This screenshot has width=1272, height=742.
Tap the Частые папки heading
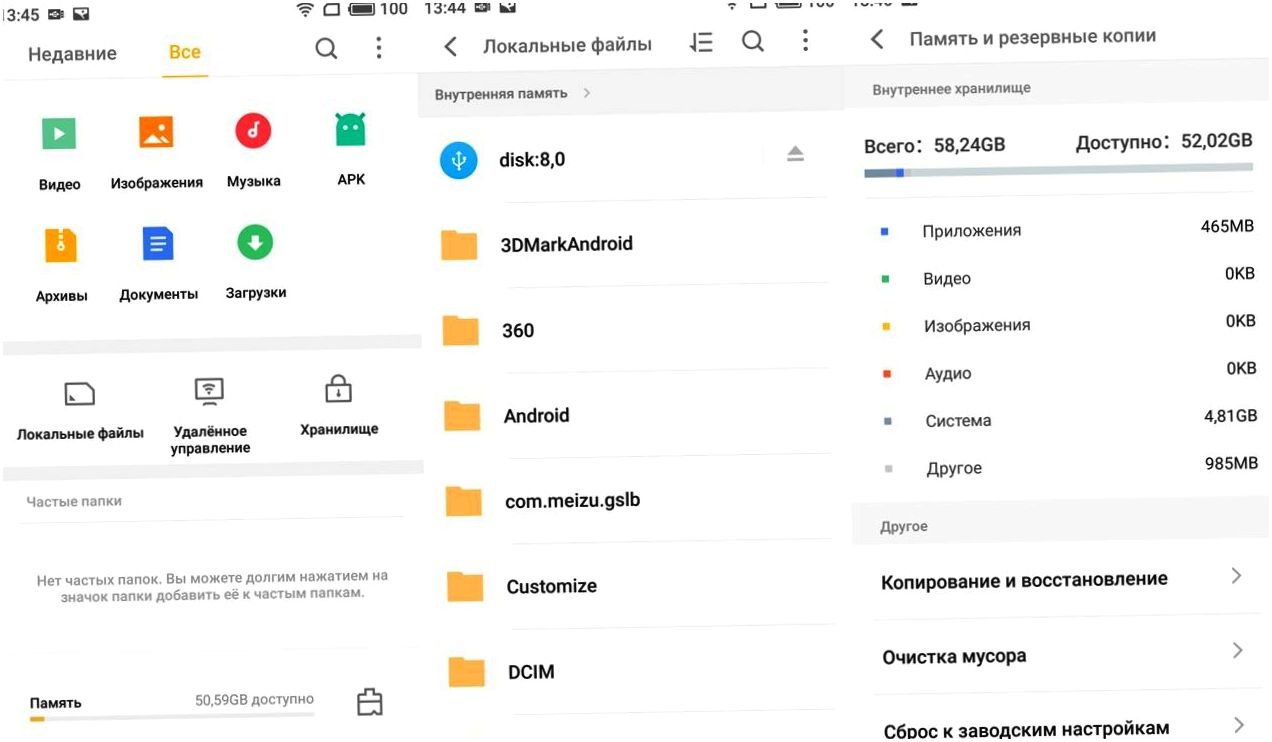[x=74, y=501]
